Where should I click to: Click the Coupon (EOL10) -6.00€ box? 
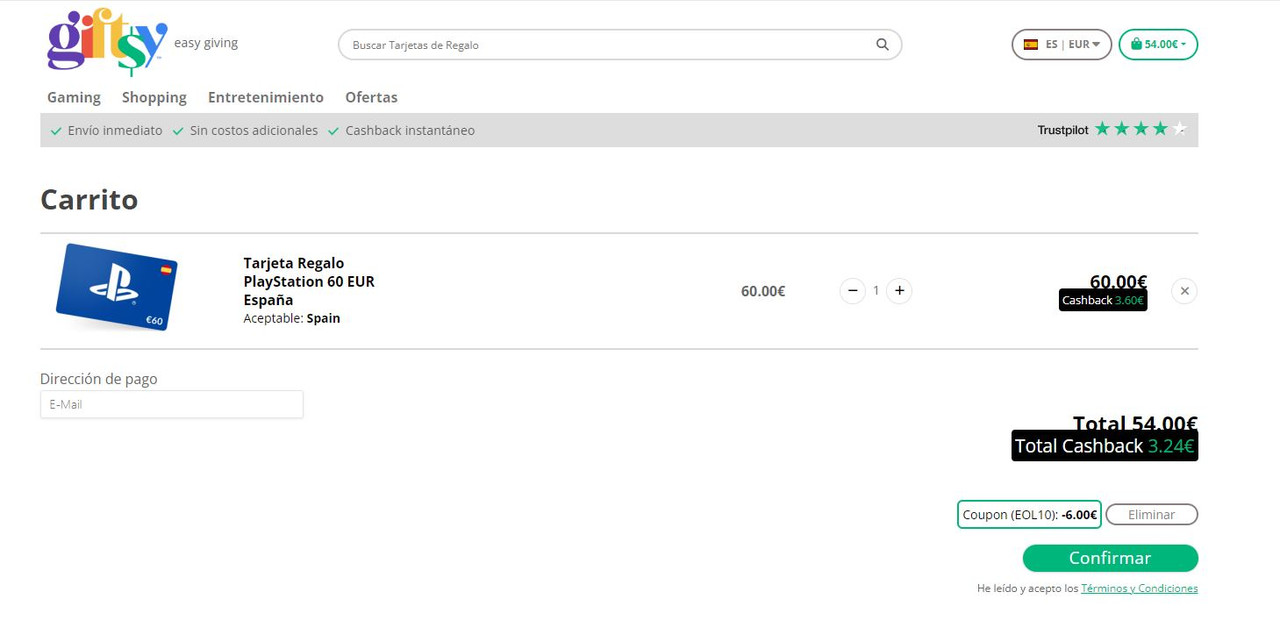point(1029,514)
